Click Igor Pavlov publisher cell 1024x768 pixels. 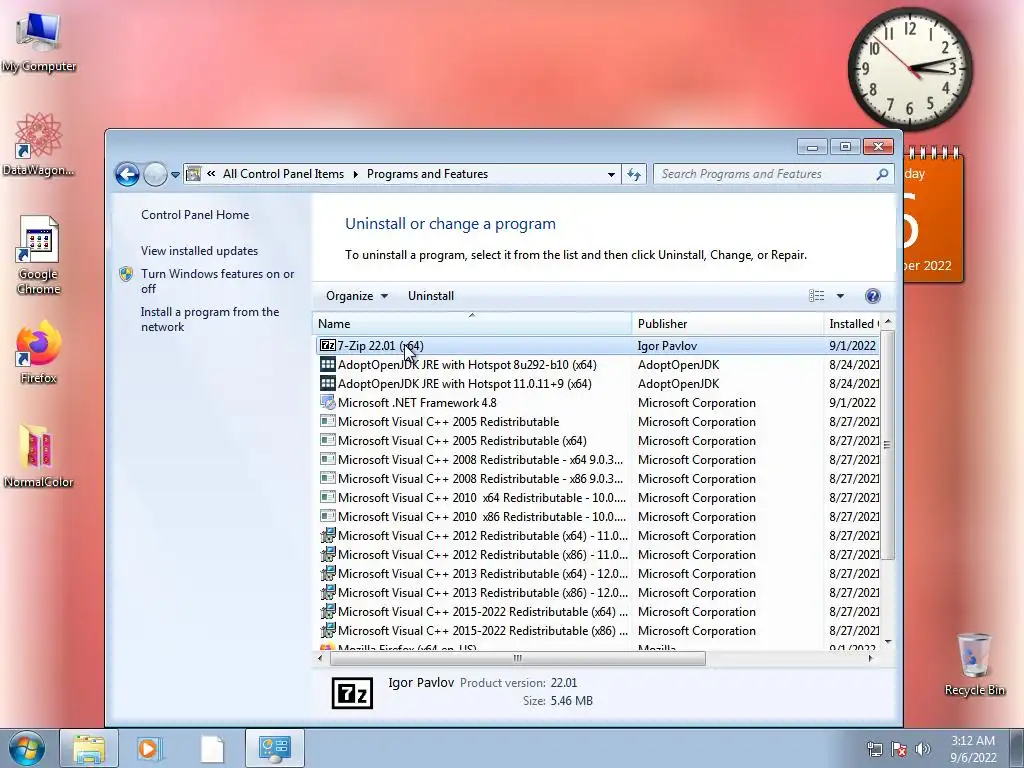pyautogui.click(x=667, y=345)
